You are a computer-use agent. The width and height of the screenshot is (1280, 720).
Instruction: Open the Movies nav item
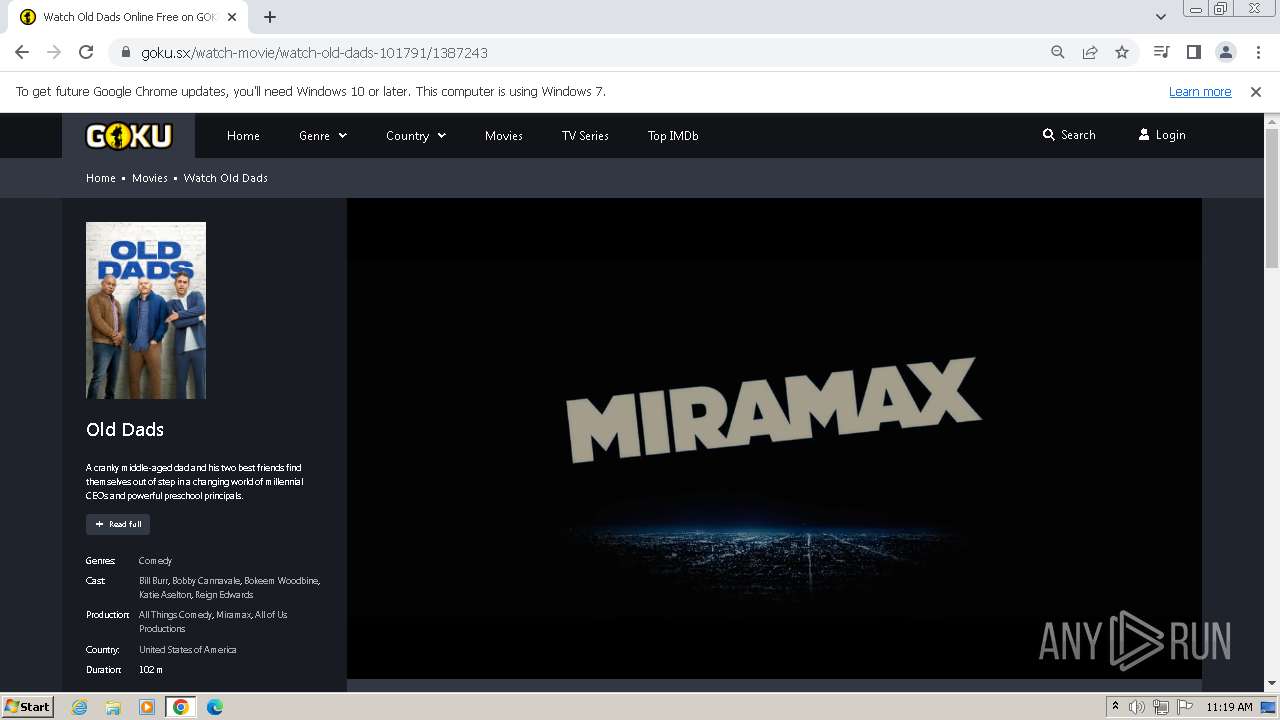(x=504, y=135)
